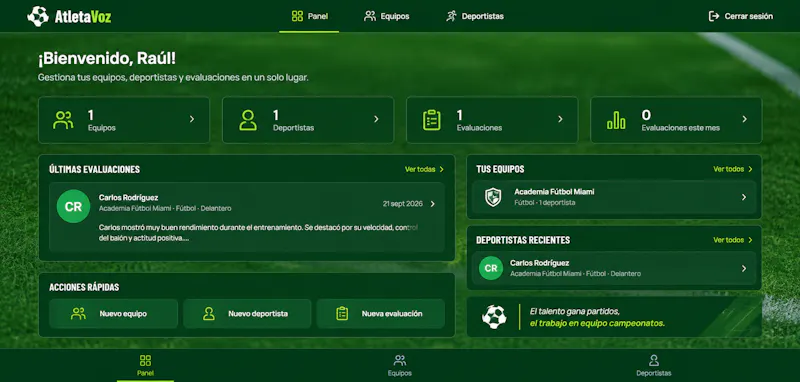Click the person icon on Nuevo deportista button
Screen dimensions: 800x382
(209, 314)
